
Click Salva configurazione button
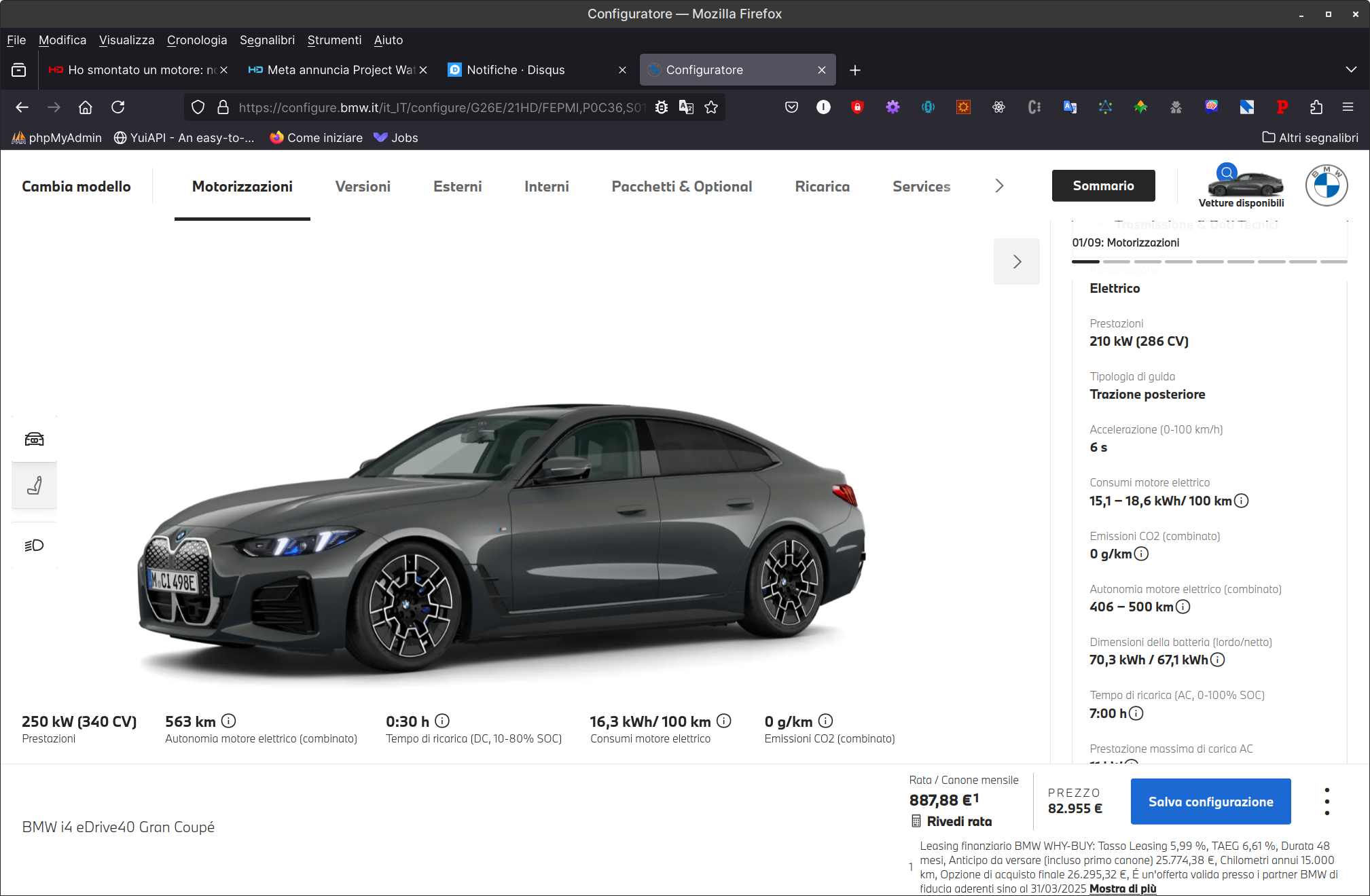point(1211,802)
